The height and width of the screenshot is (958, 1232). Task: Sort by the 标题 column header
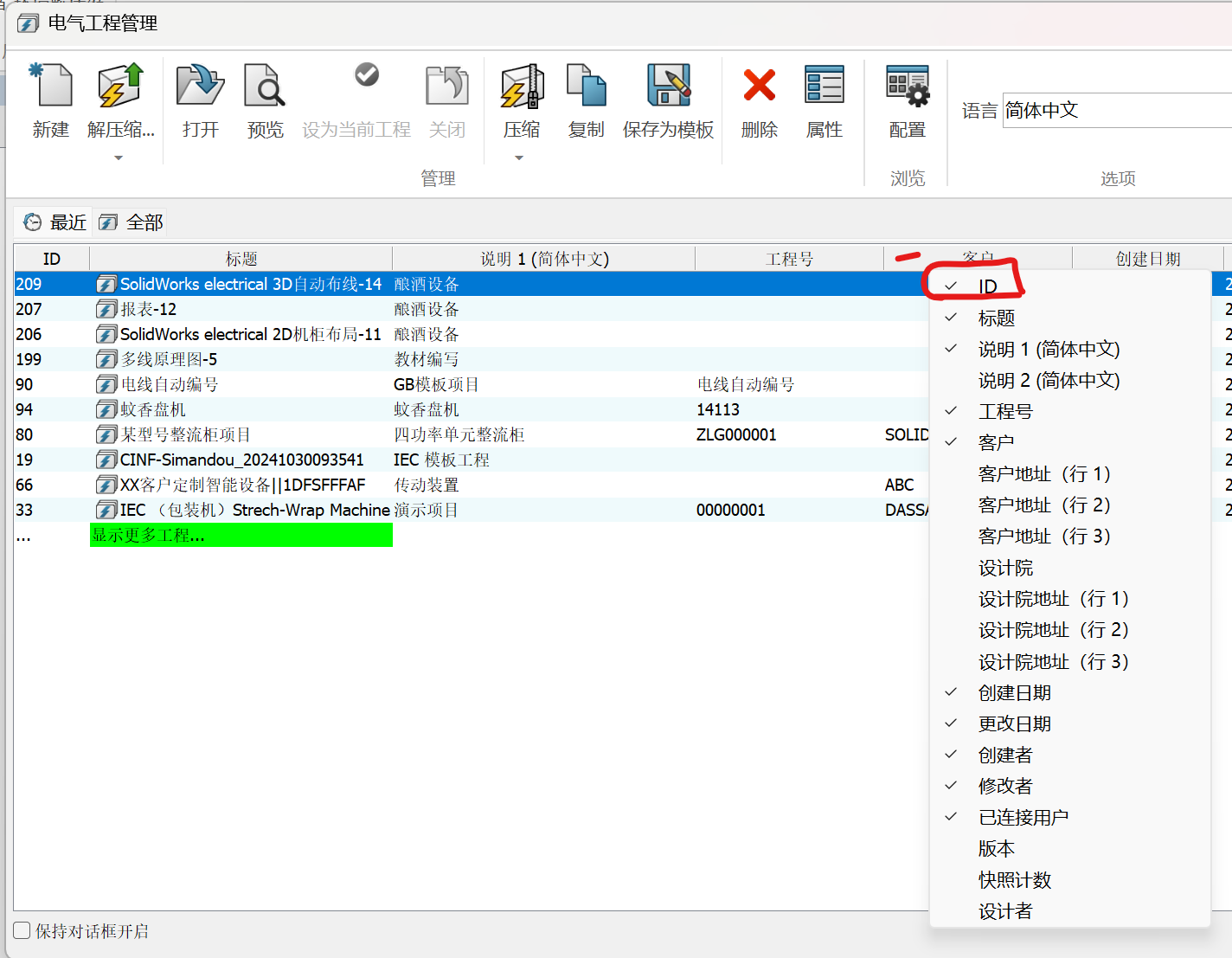pos(241,259)
